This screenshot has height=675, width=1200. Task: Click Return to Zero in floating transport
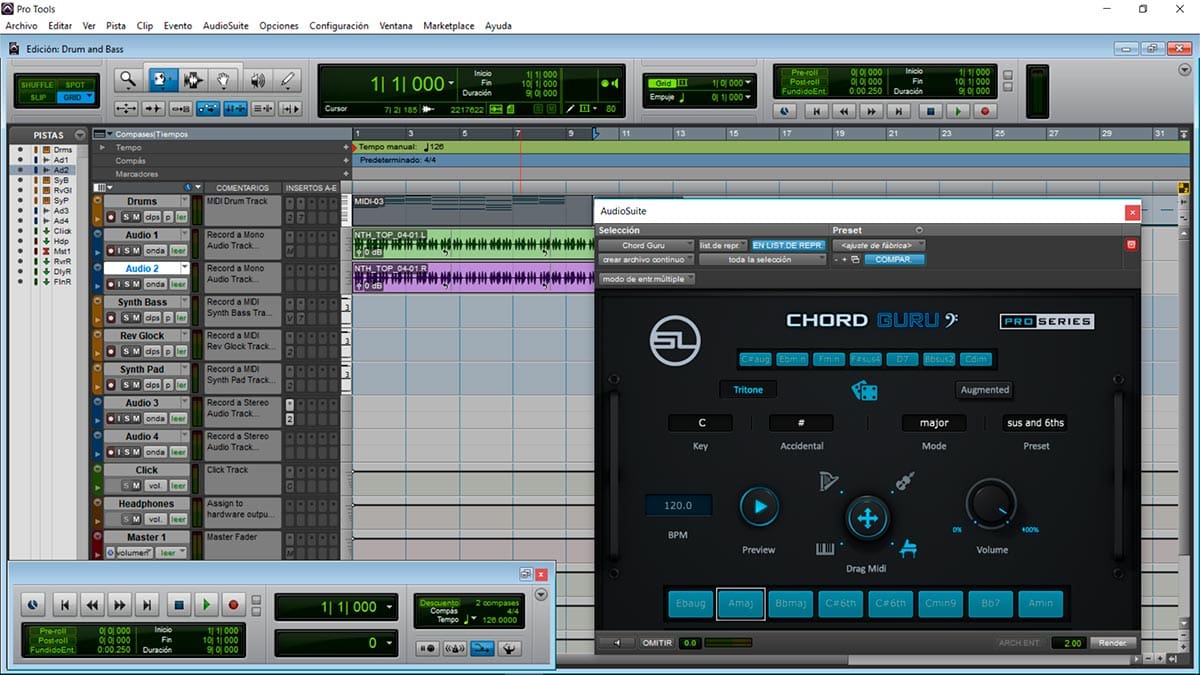click(65, 604)
